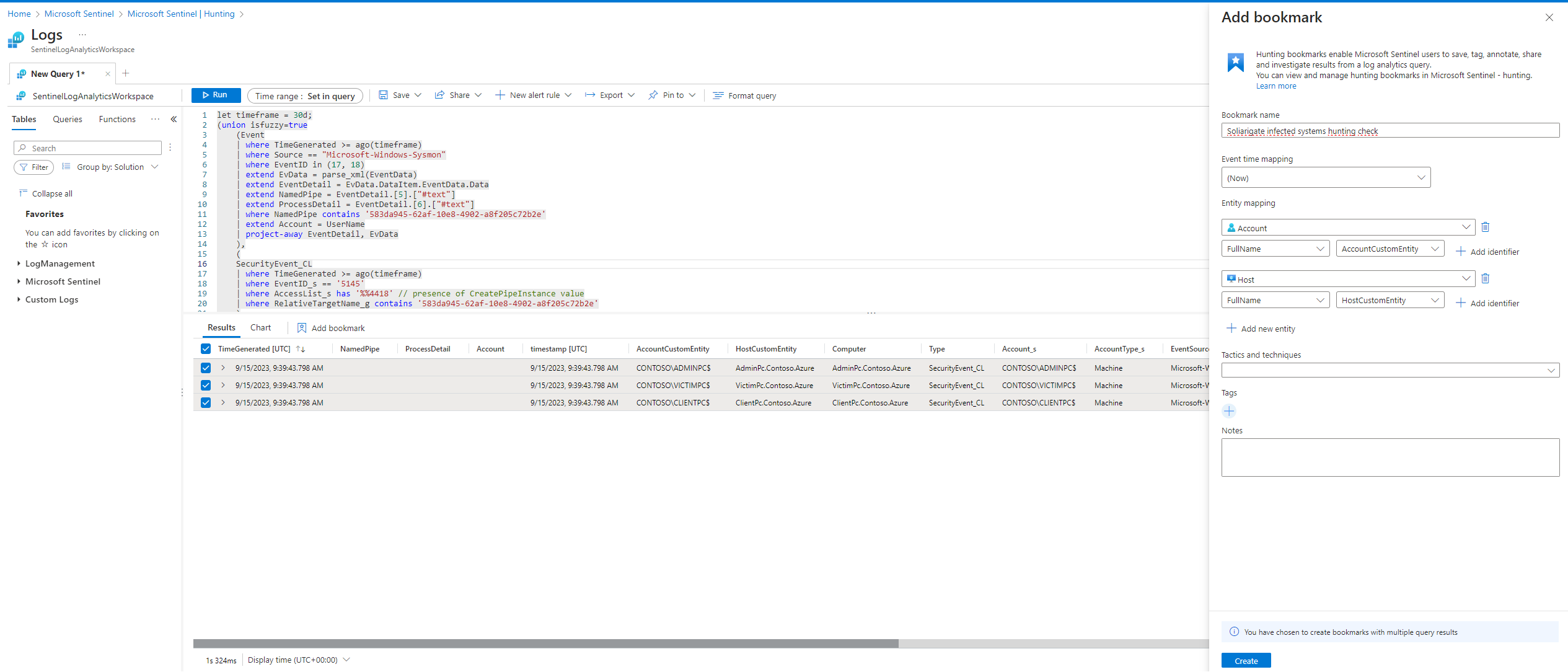The width and height of the screenshot is (1568, 672).
Task: Click the Pin to pushpin icon
Action: [653, 95]
